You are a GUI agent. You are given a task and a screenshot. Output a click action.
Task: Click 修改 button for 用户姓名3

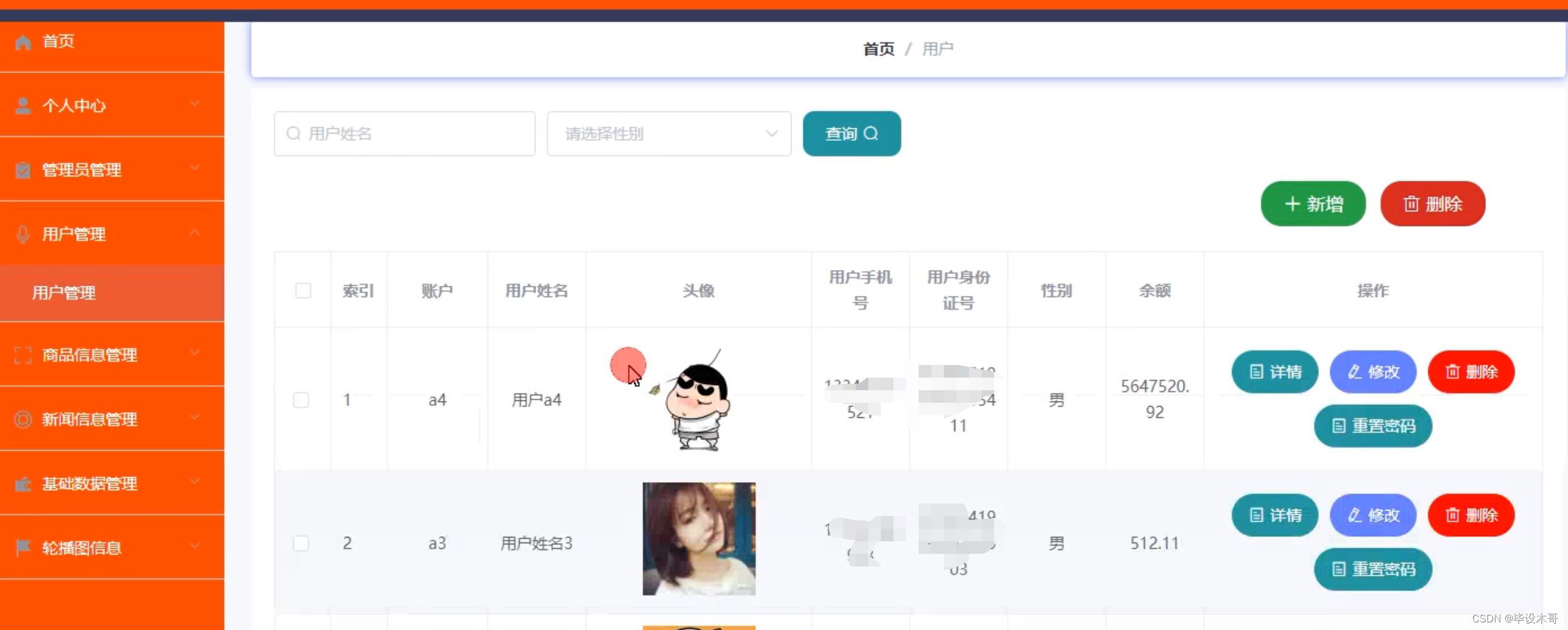click(x=1373, y=515)
